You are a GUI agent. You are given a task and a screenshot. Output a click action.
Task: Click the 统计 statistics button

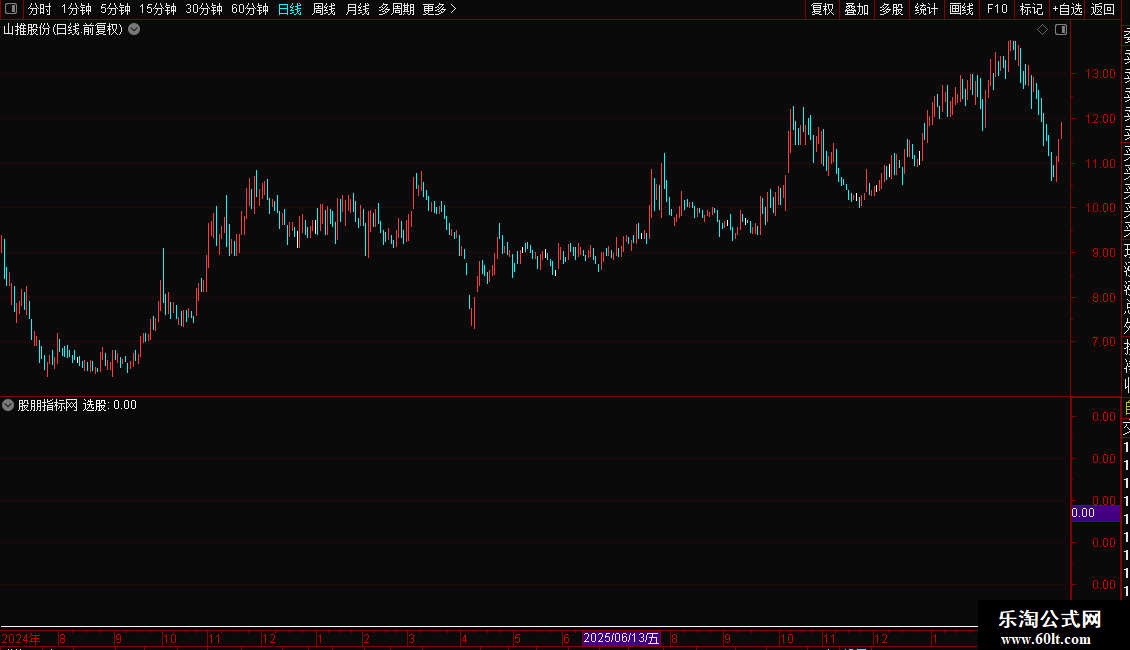pyautogui.click(x=926, y=9)
